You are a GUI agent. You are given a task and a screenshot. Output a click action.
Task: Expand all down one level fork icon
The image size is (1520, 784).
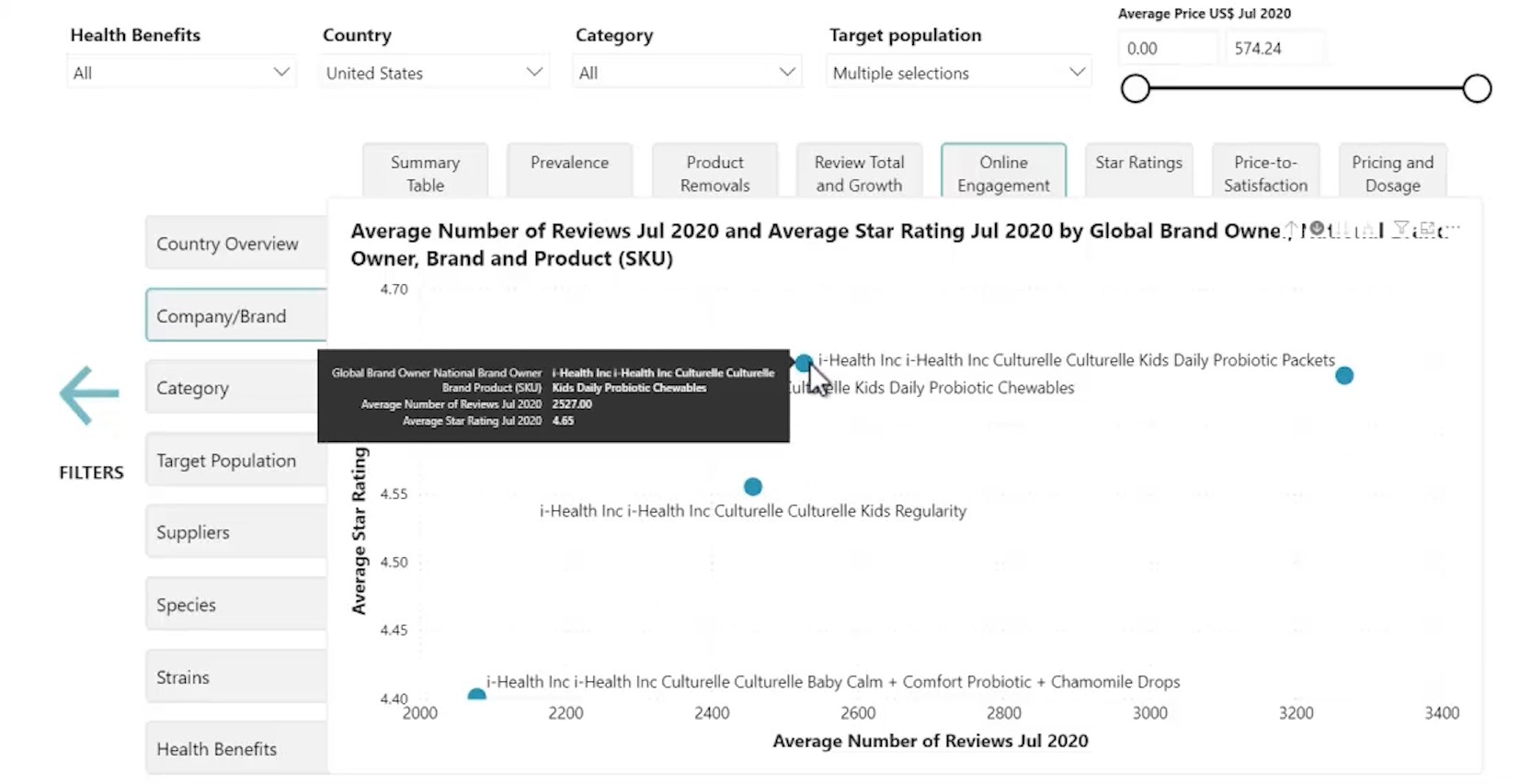click(x=1368, y=229)
